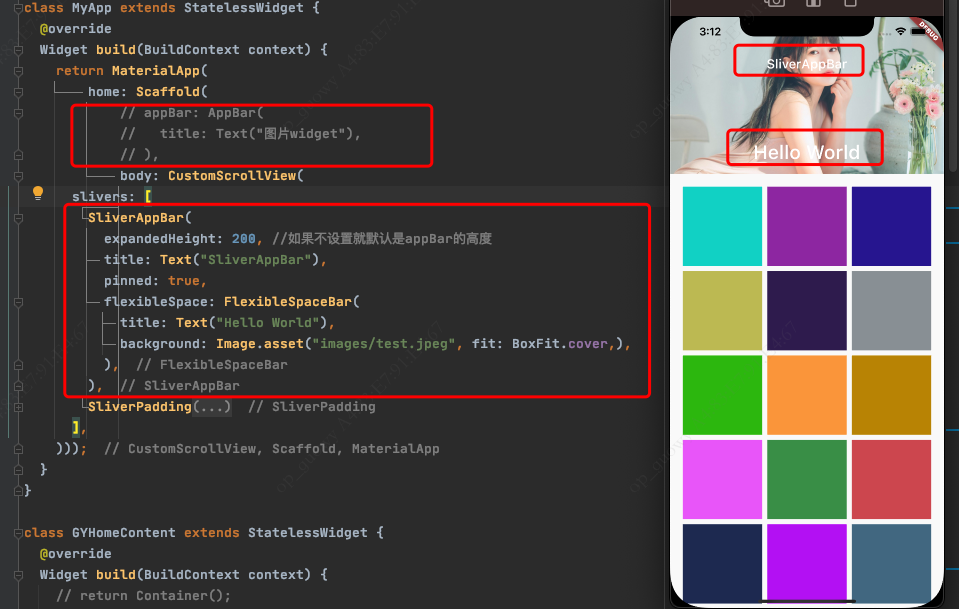Tap the dark green tile in fourth row
This screenshot has height=609, width=959.
(x=807, y=479)
